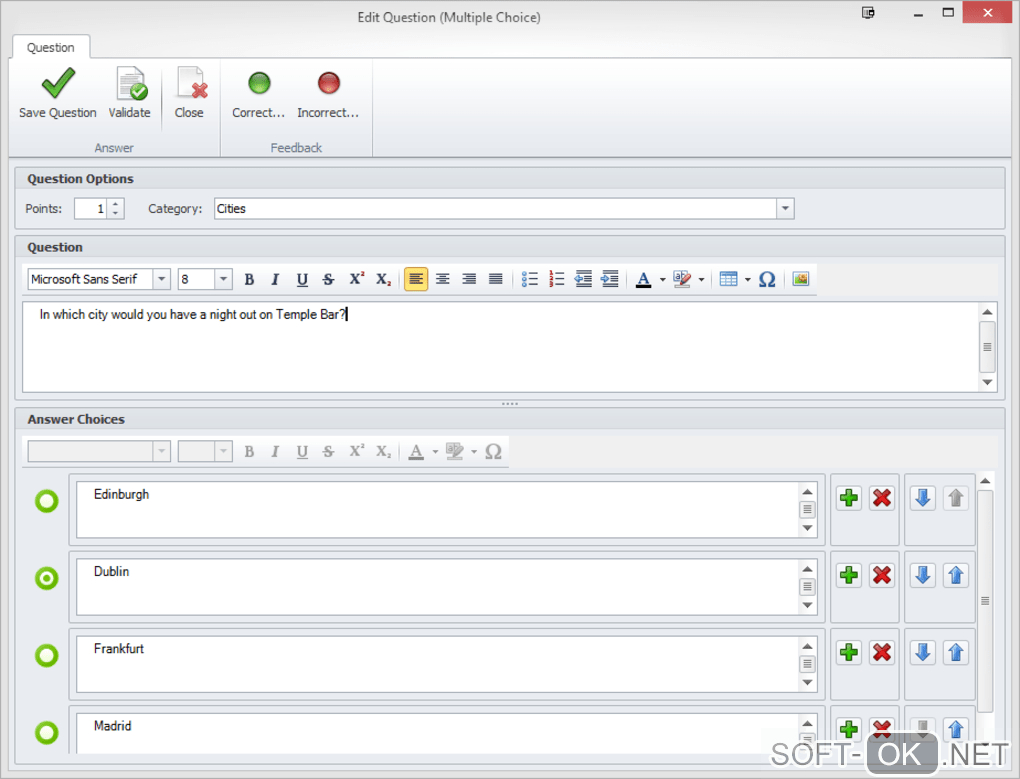Move Dublin answer down
Screen dimensions: 1020x779
pyautogui.click(x=922, y=575)
